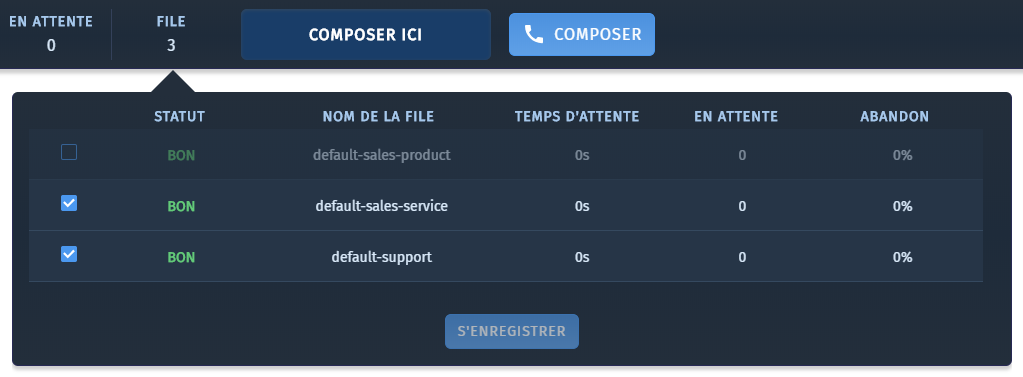Screen dimensions: 1023x377
Task: Click the Composer Ici button
Action: tap(365, 35)
